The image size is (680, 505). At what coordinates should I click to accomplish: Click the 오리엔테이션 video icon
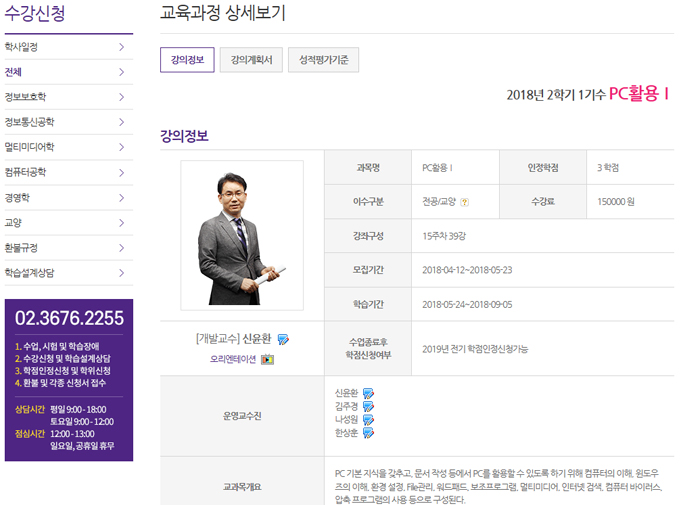267,359
